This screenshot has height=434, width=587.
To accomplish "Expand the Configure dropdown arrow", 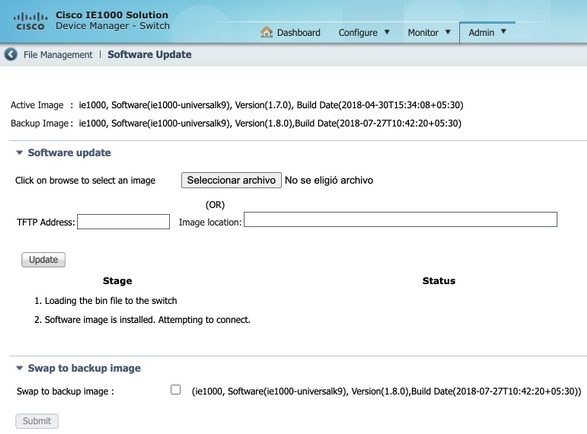I will (x=387, y=32).
